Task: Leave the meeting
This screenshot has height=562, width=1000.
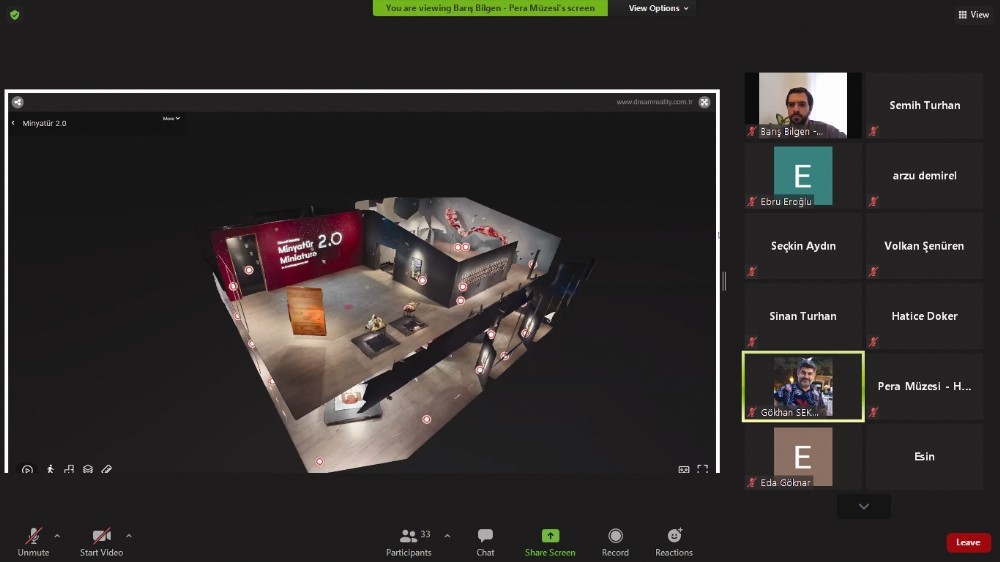Action: tap(968, 542)
